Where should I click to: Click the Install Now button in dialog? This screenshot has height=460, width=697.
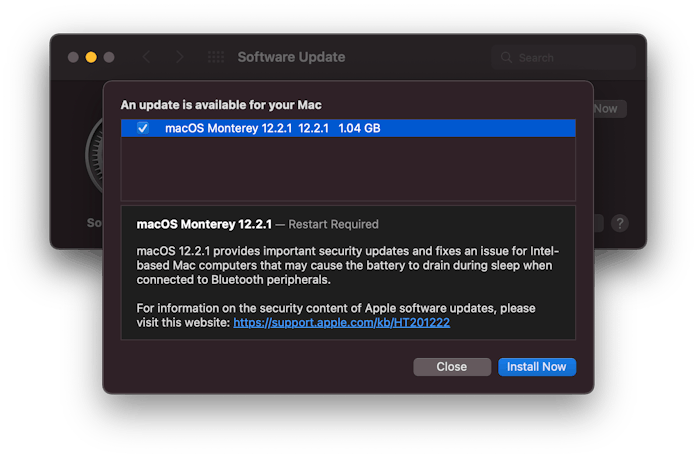[x=537, y=367]
